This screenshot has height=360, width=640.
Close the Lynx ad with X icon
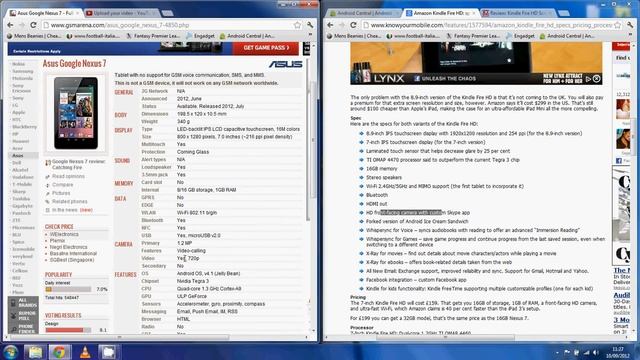click(x=596, y=79)
